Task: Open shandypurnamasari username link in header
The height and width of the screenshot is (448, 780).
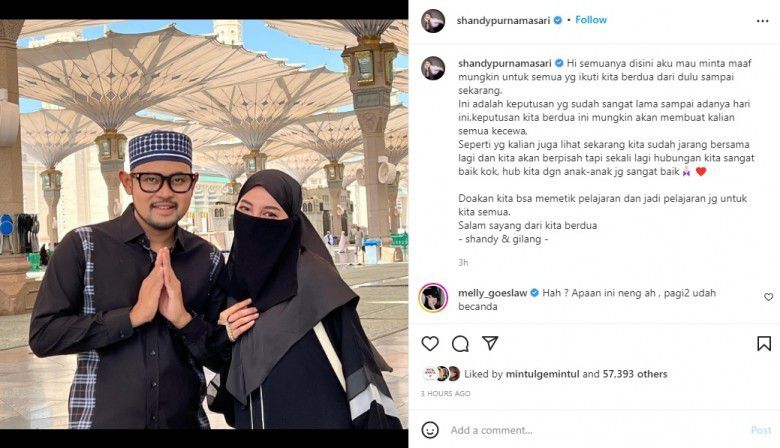Action: coord(503,20)
